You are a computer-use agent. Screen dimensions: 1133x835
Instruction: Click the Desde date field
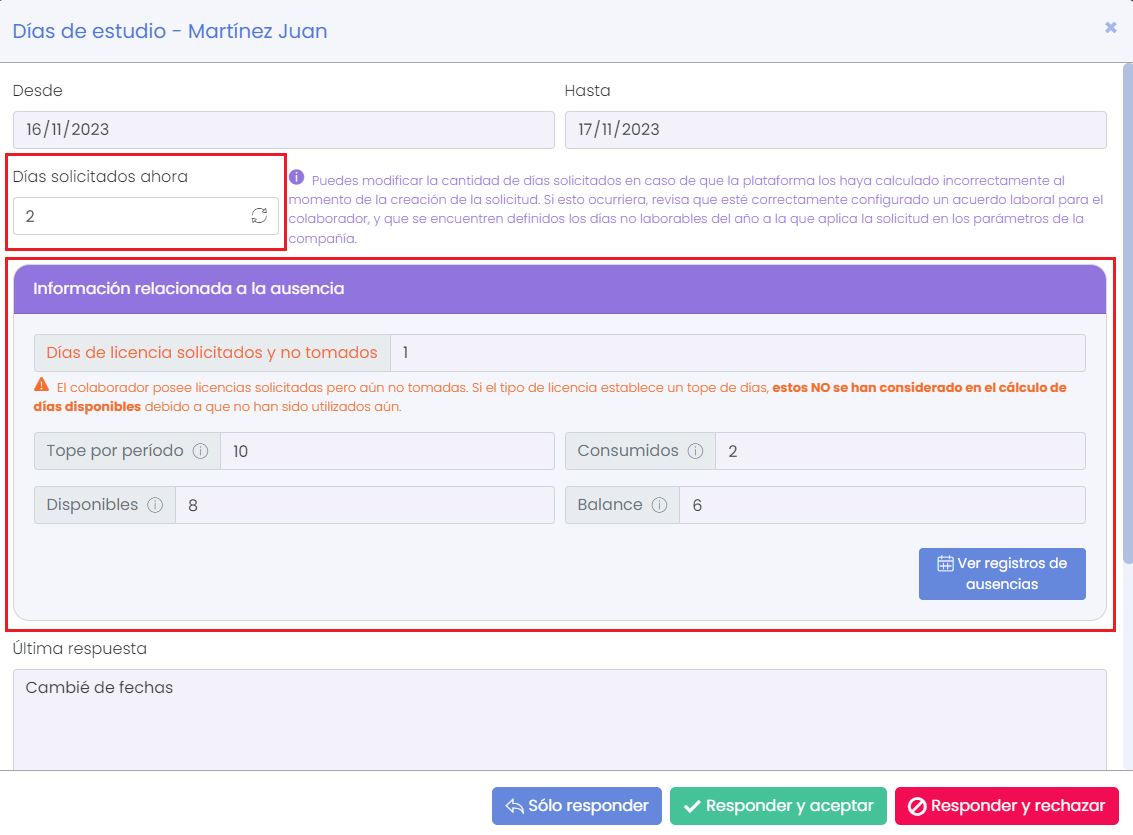pyautogui.click(x=283, y=130)
